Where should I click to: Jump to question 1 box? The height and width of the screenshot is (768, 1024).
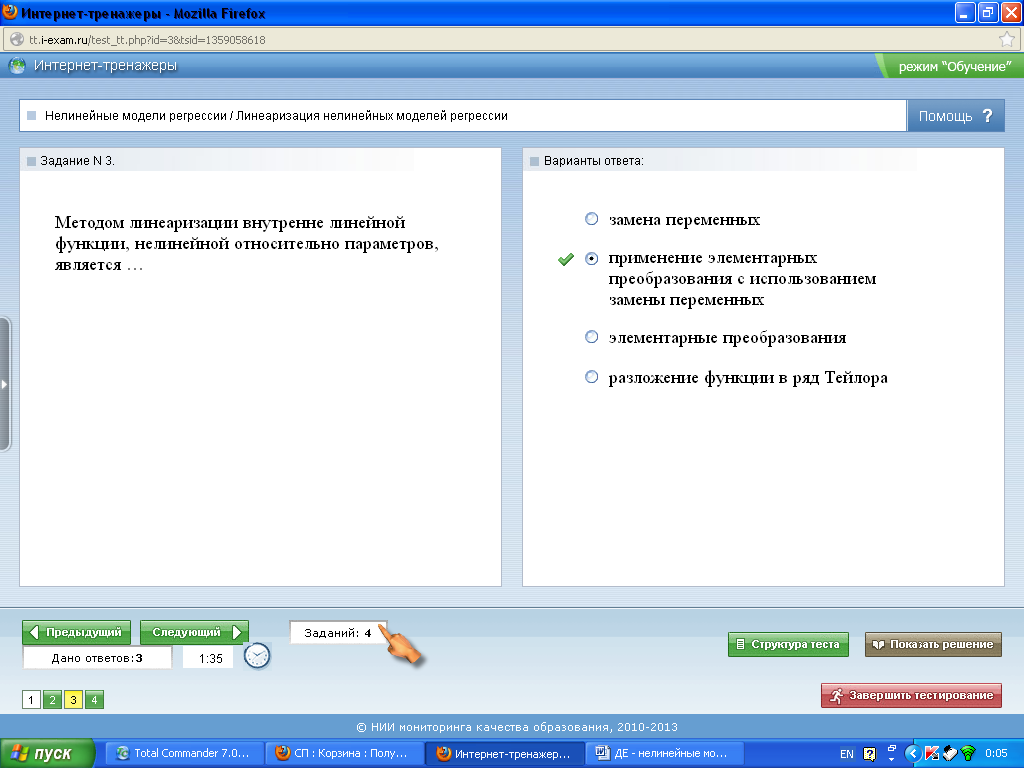(x=31, y=700)
